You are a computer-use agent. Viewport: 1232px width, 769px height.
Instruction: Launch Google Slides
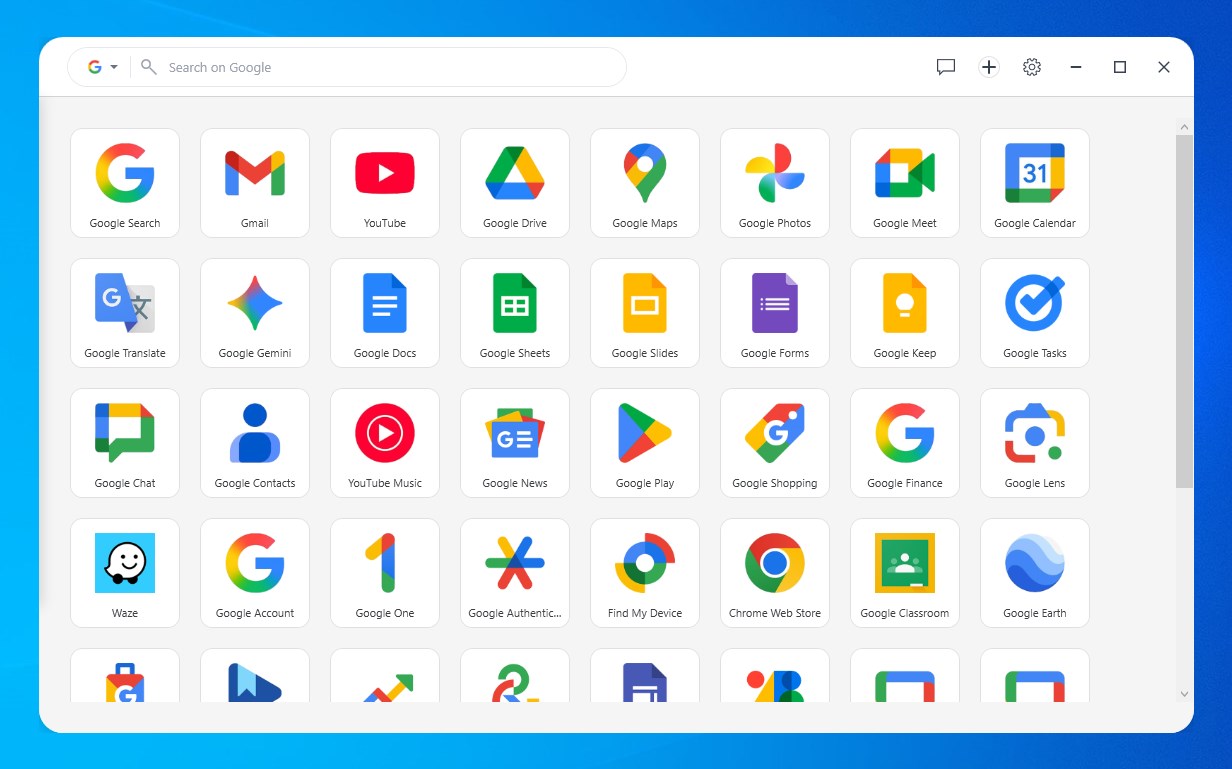(645, 313)
